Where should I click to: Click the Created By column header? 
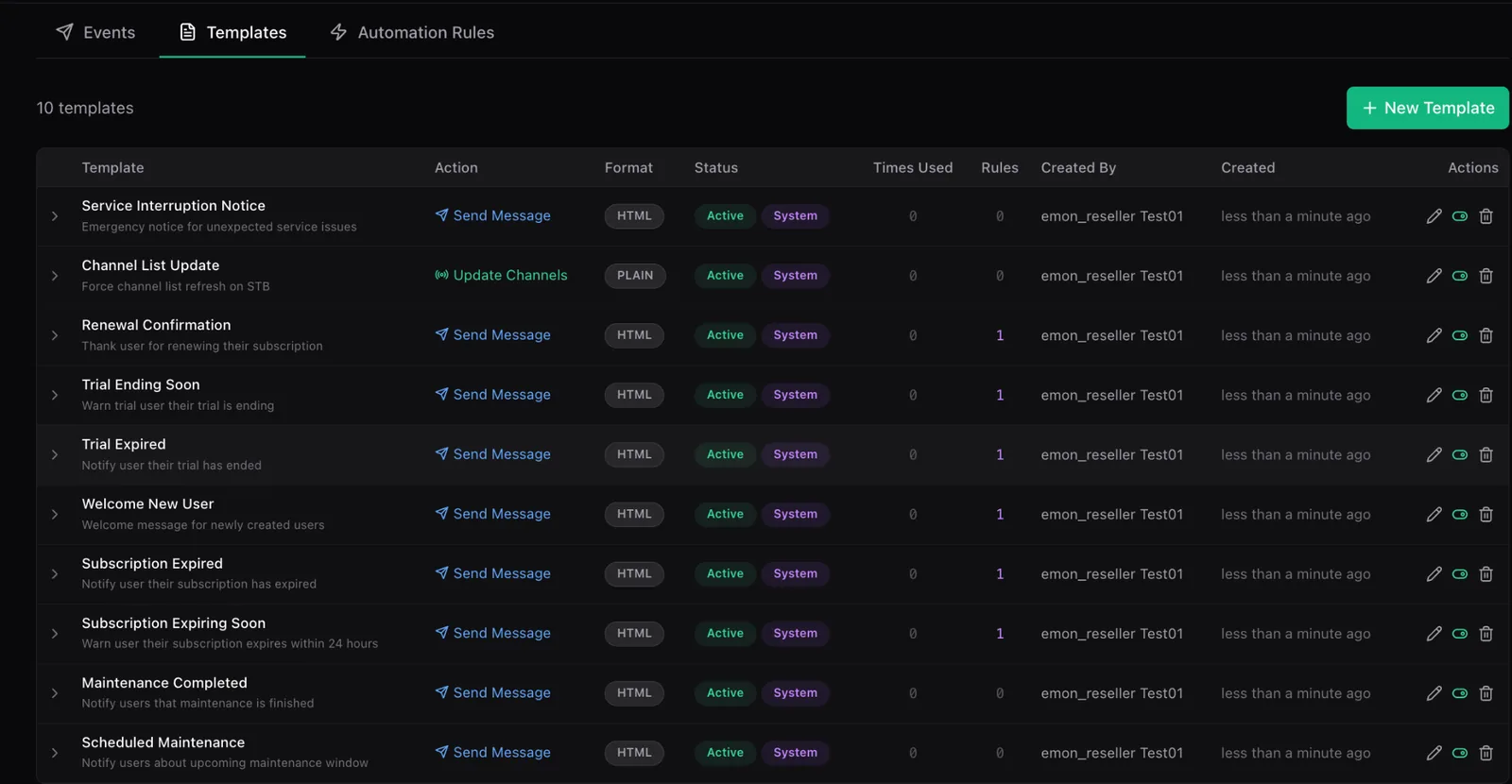(x=1078, y=167)
